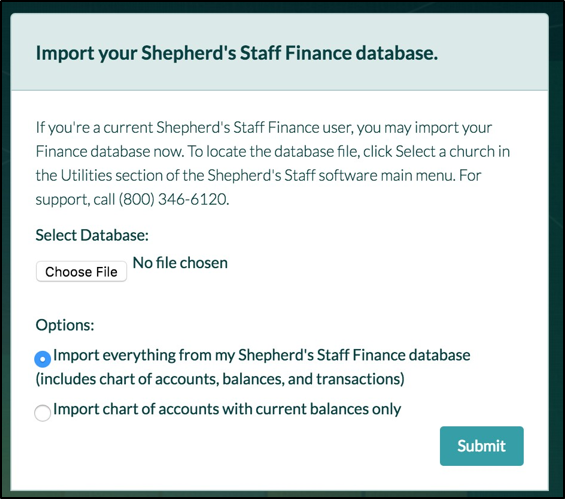Click label 'Import chart of accounts with current balances'

coord(212,409)
